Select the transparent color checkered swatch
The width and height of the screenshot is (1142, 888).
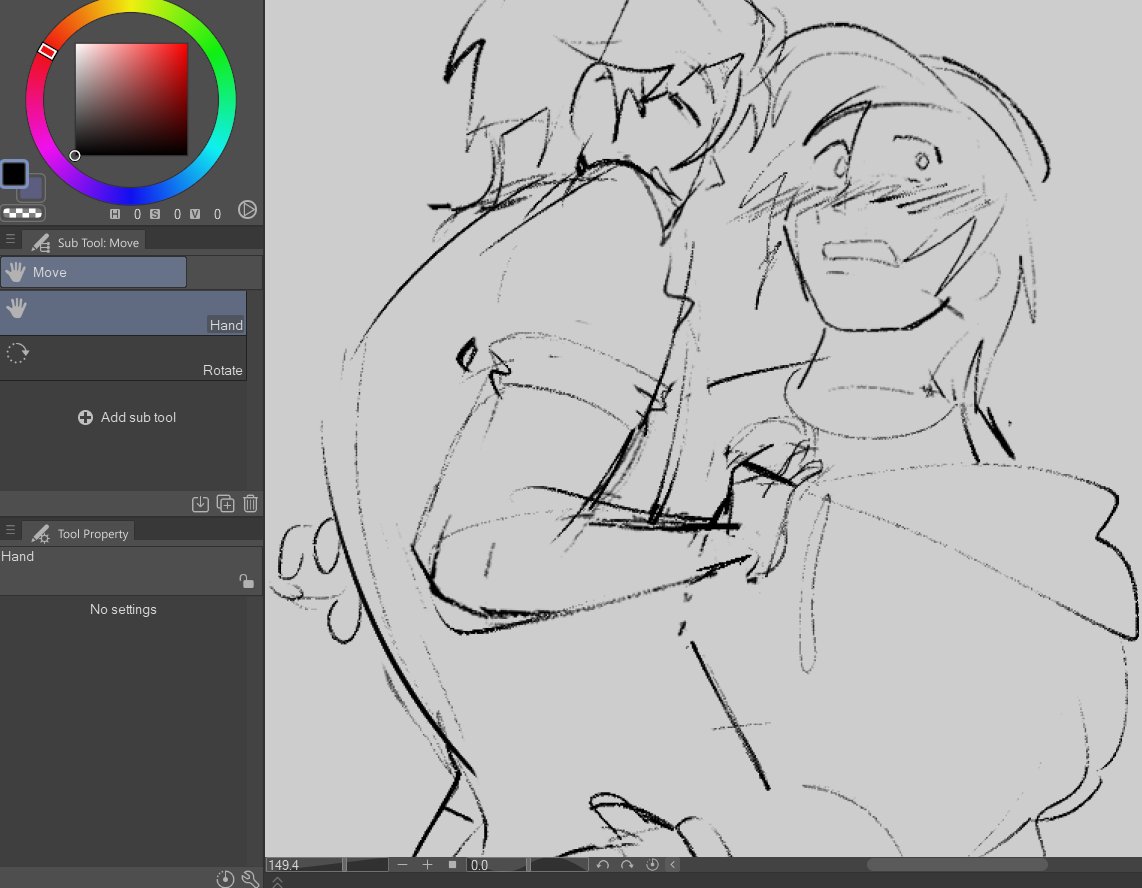click(23, 213)
